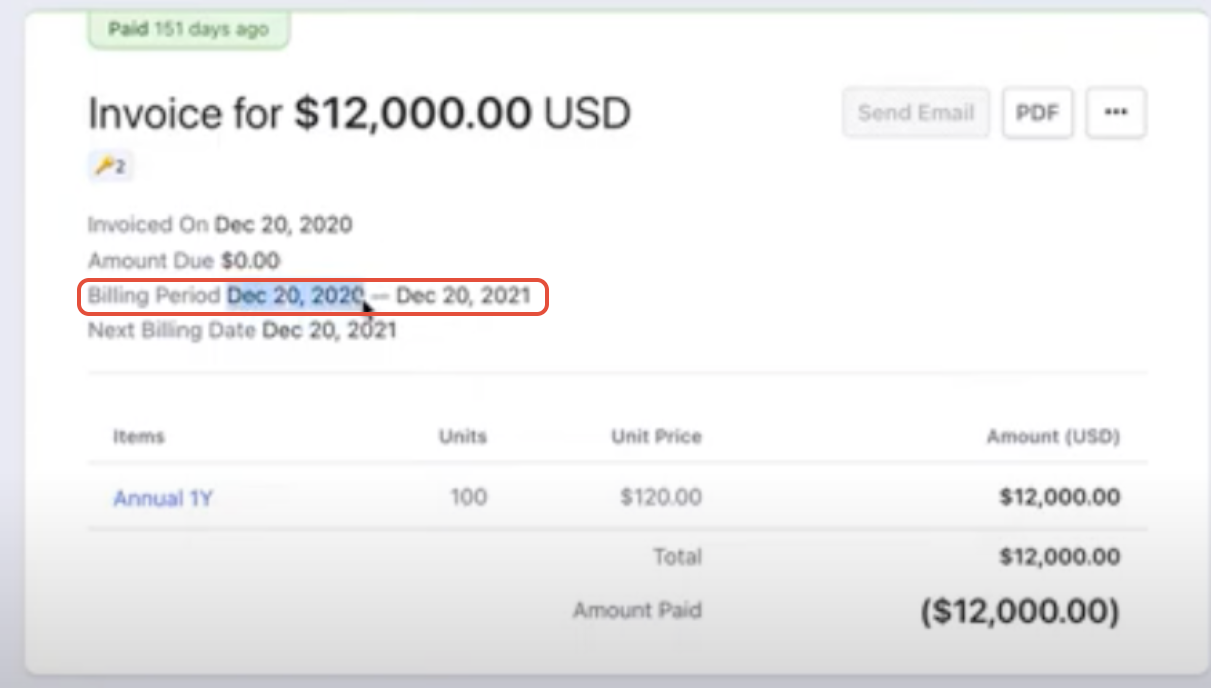Click the Next Billing Date Dec 20, 2021

[329, 330]
